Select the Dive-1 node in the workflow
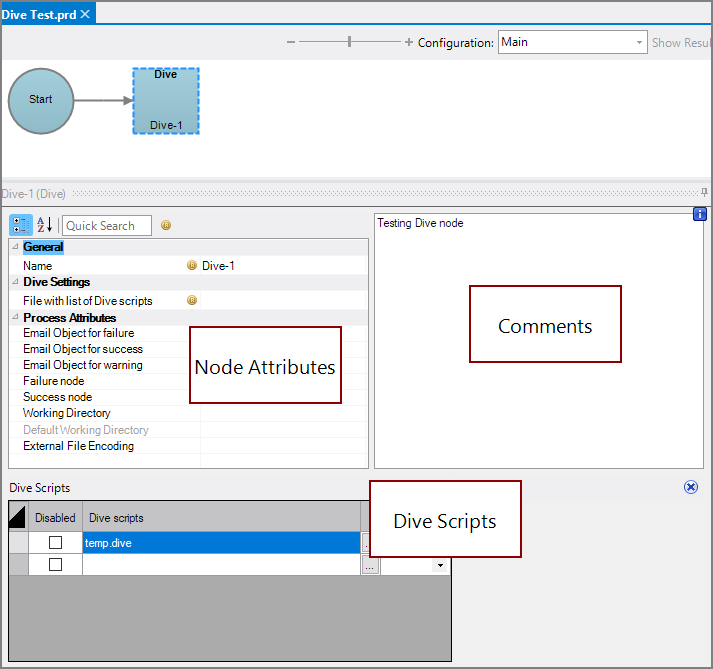 point(166,101)
